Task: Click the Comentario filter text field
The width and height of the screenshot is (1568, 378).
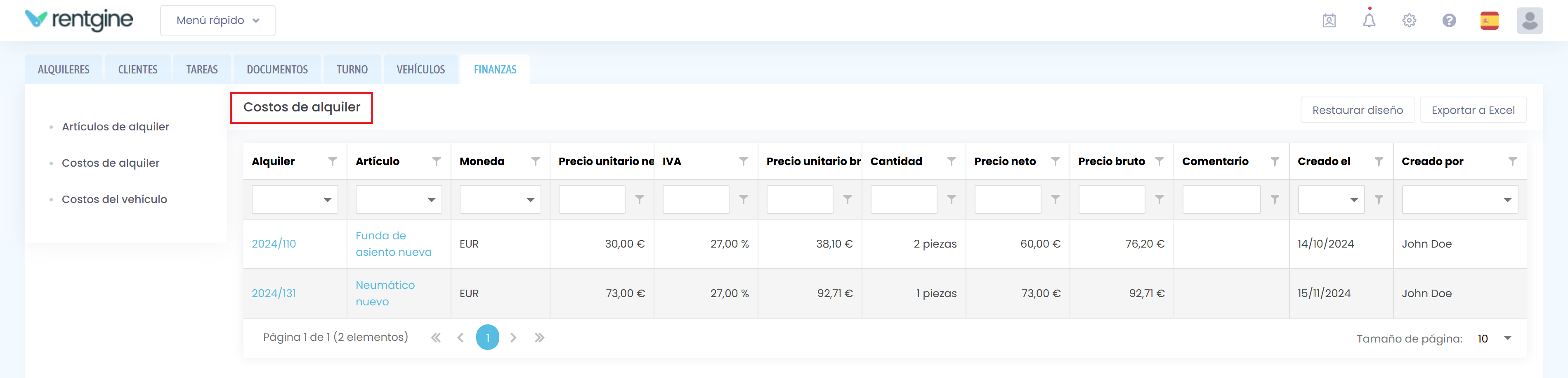Action: (1221, 200)
